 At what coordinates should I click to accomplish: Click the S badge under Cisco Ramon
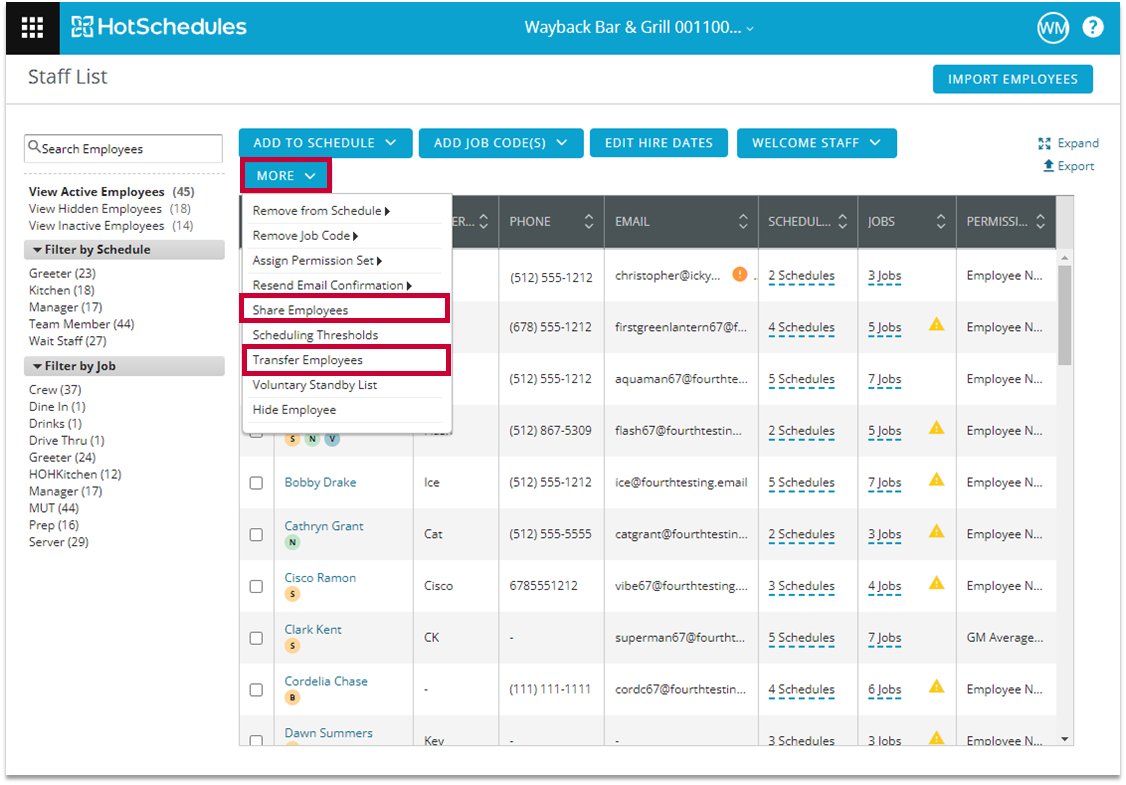click(292, 594)
